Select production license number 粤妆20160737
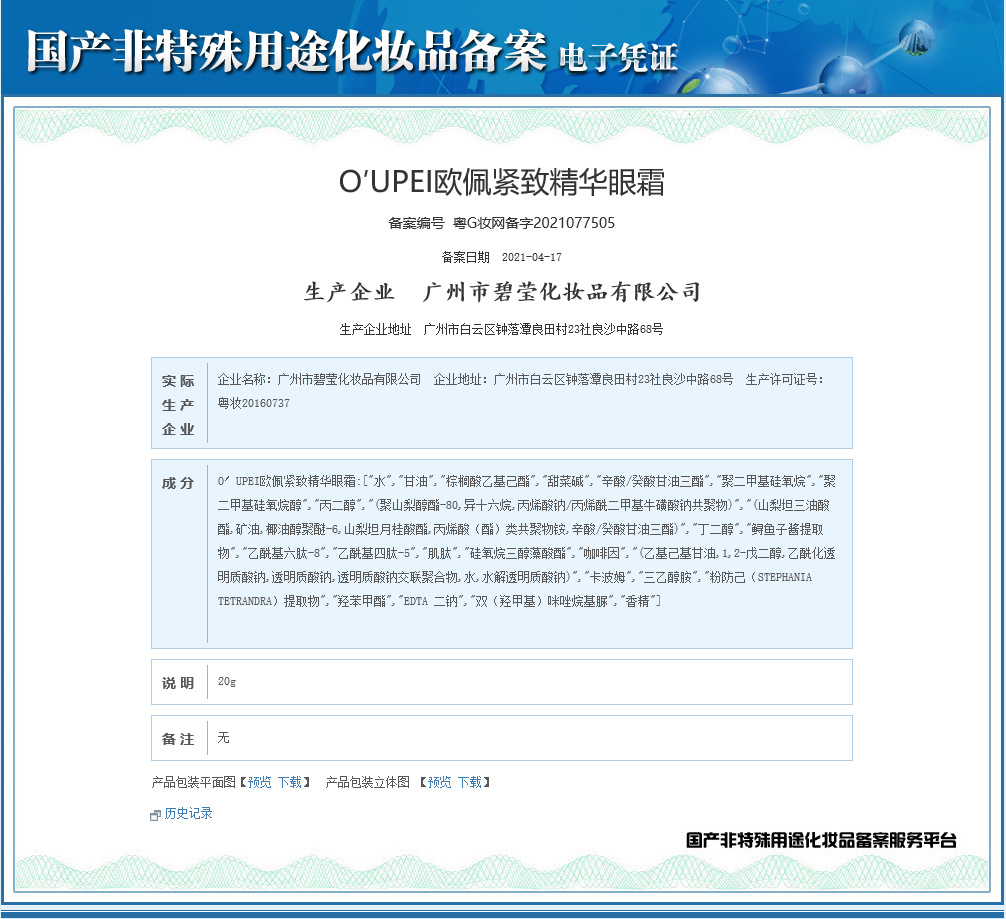1006x919 pixels. 253,404
